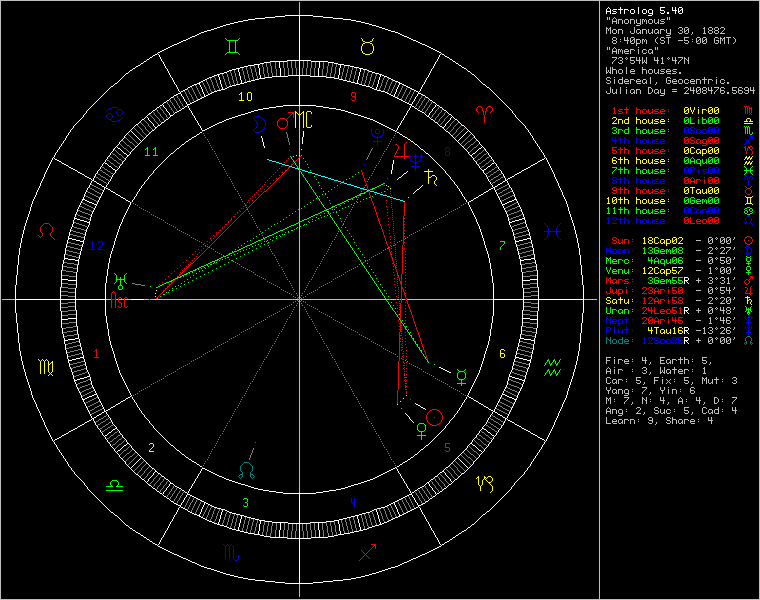Click the Libra glyph on the zodiac ring
The width and height of the screenshot is (760, 600).
pos(114,485)
